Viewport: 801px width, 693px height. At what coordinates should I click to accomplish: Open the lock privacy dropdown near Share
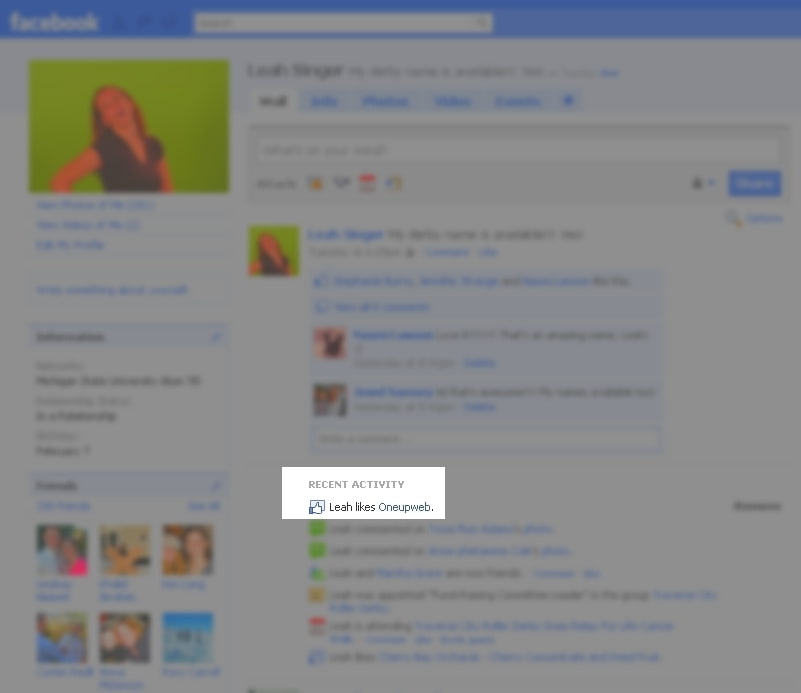pos(703,183)
